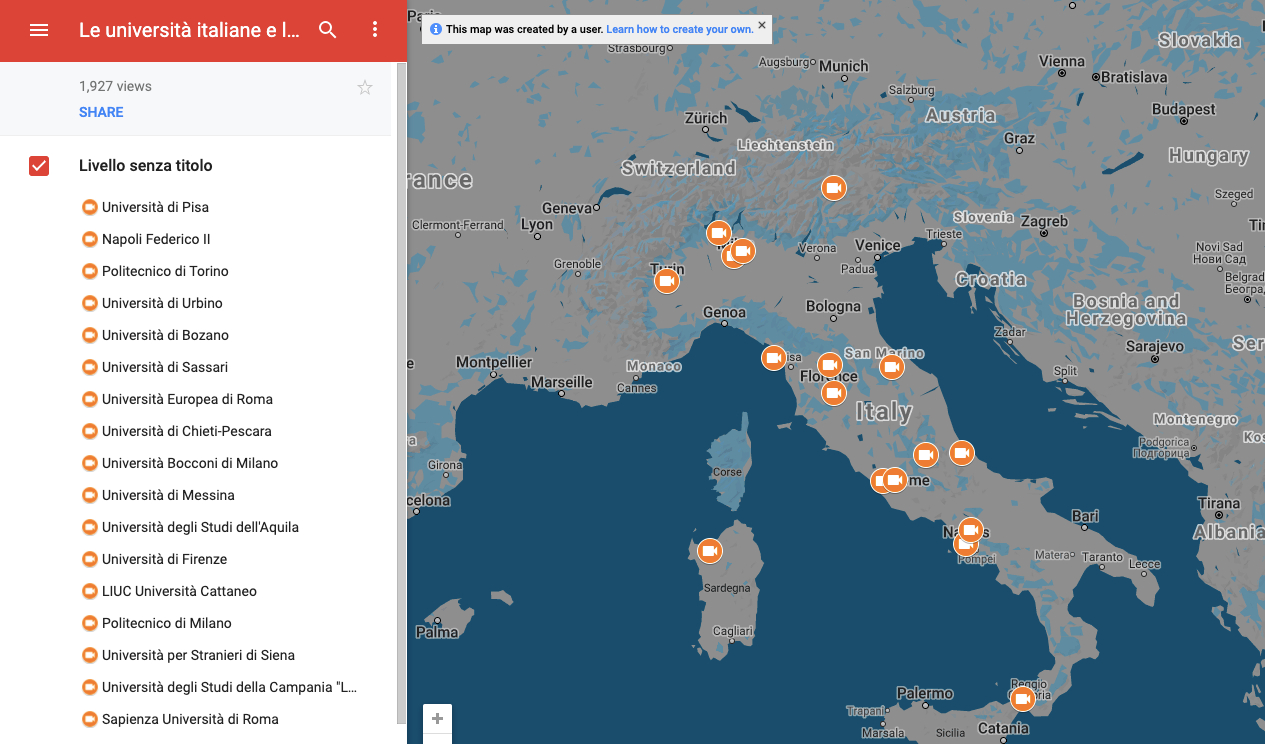
Task: Zoom in with the plus button
Action: tap(437, 719)
